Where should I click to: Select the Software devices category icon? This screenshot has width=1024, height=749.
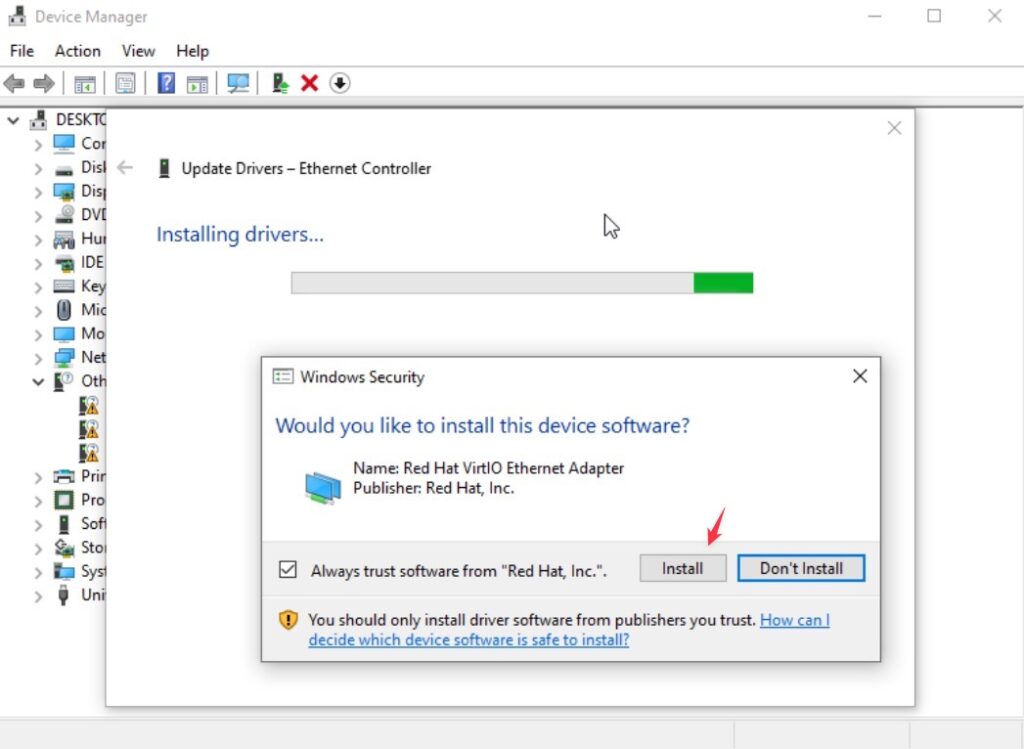tap(64, 524)
